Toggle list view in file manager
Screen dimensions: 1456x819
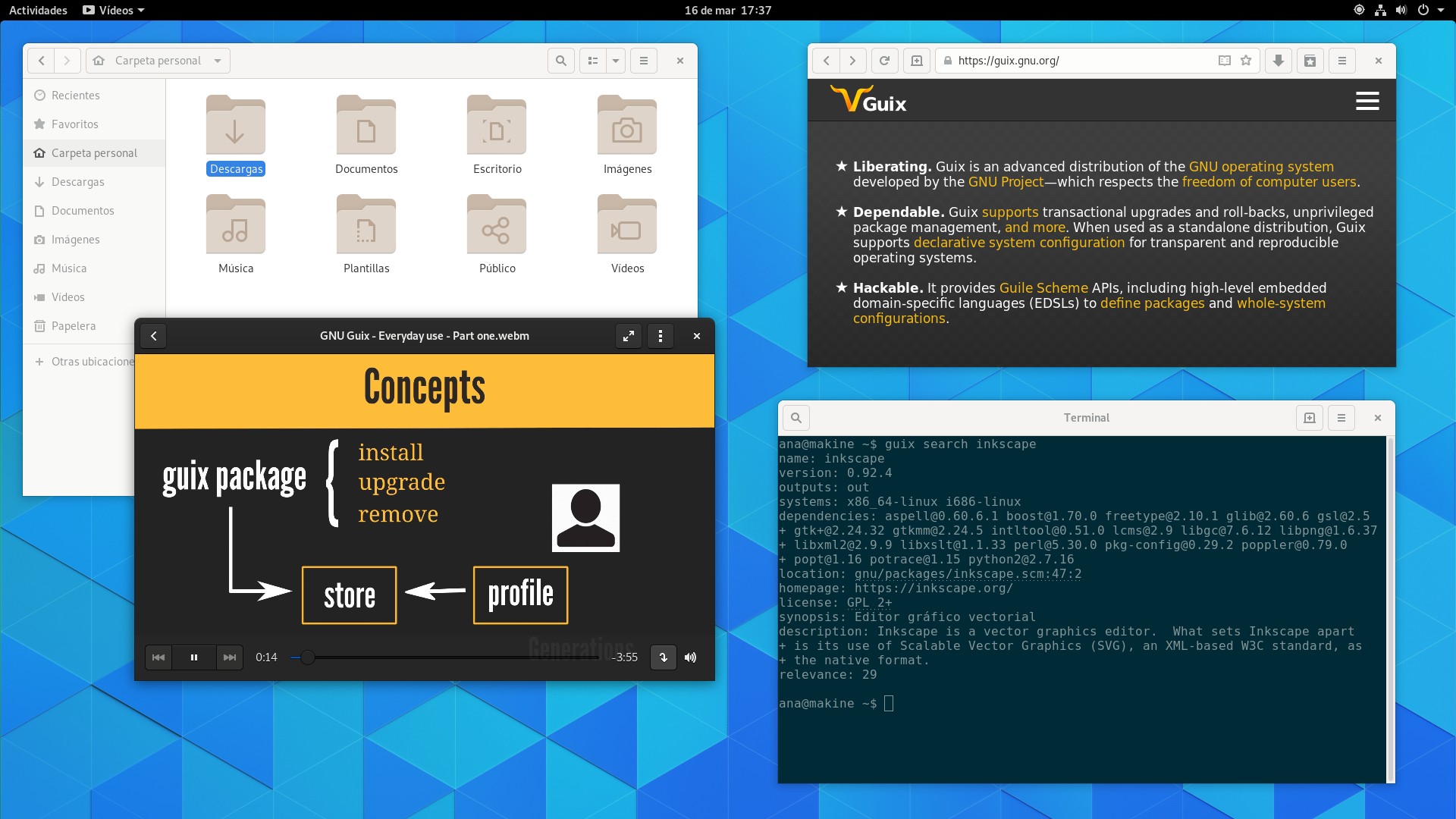pyautogui.click(x=593, y=61)
